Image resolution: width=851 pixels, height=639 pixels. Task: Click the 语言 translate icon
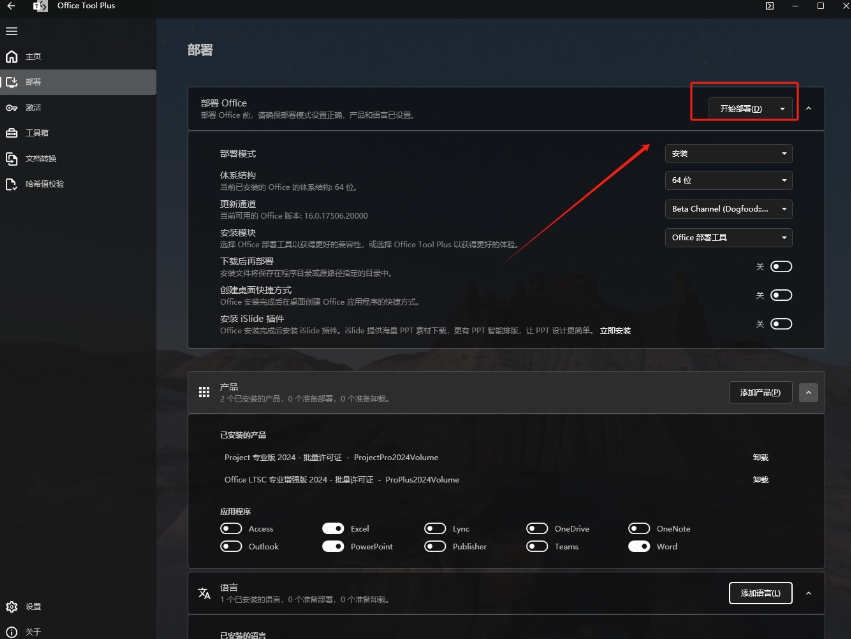204,593
